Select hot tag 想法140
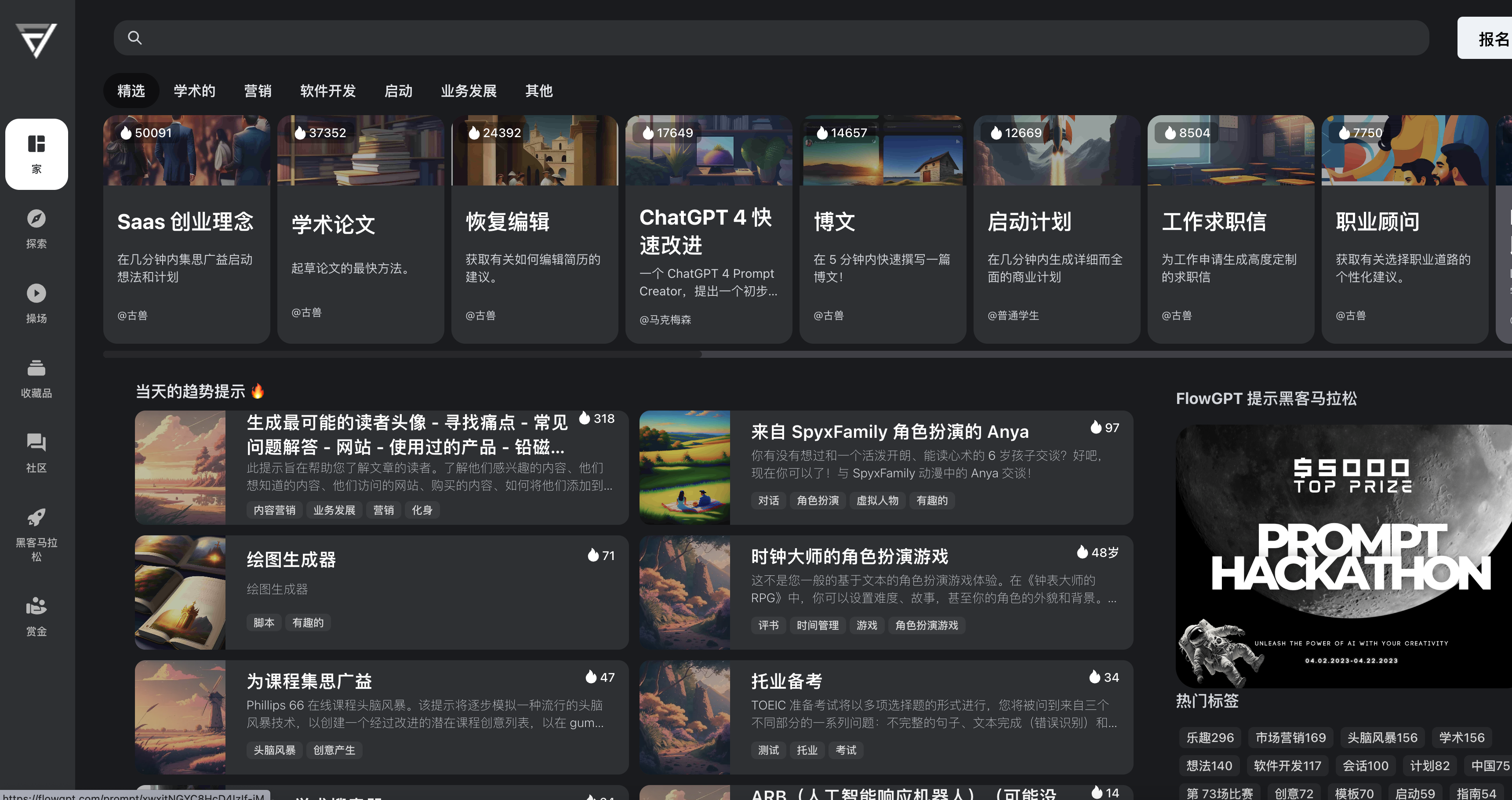 point(1209,766)
